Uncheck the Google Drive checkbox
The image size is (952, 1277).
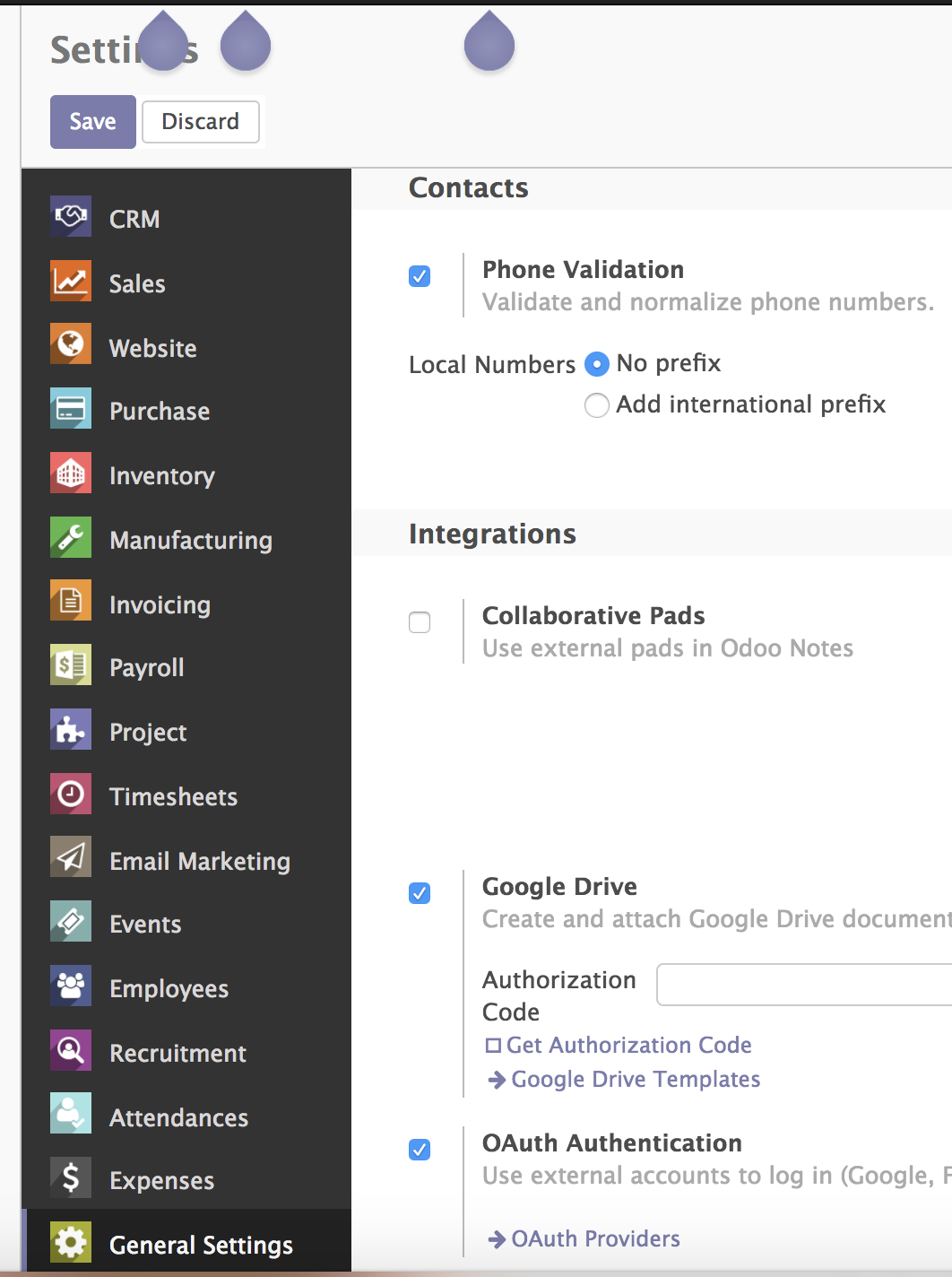420,893
